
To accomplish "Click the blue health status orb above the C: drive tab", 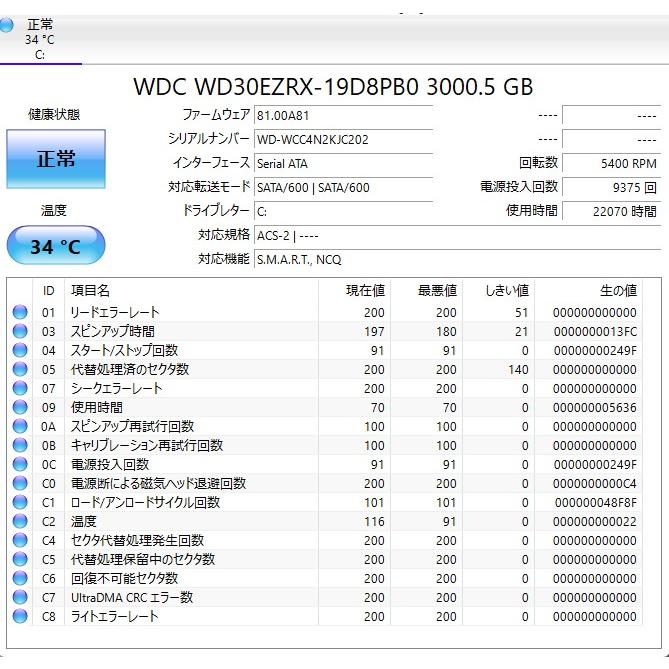I will coord(6,25).
